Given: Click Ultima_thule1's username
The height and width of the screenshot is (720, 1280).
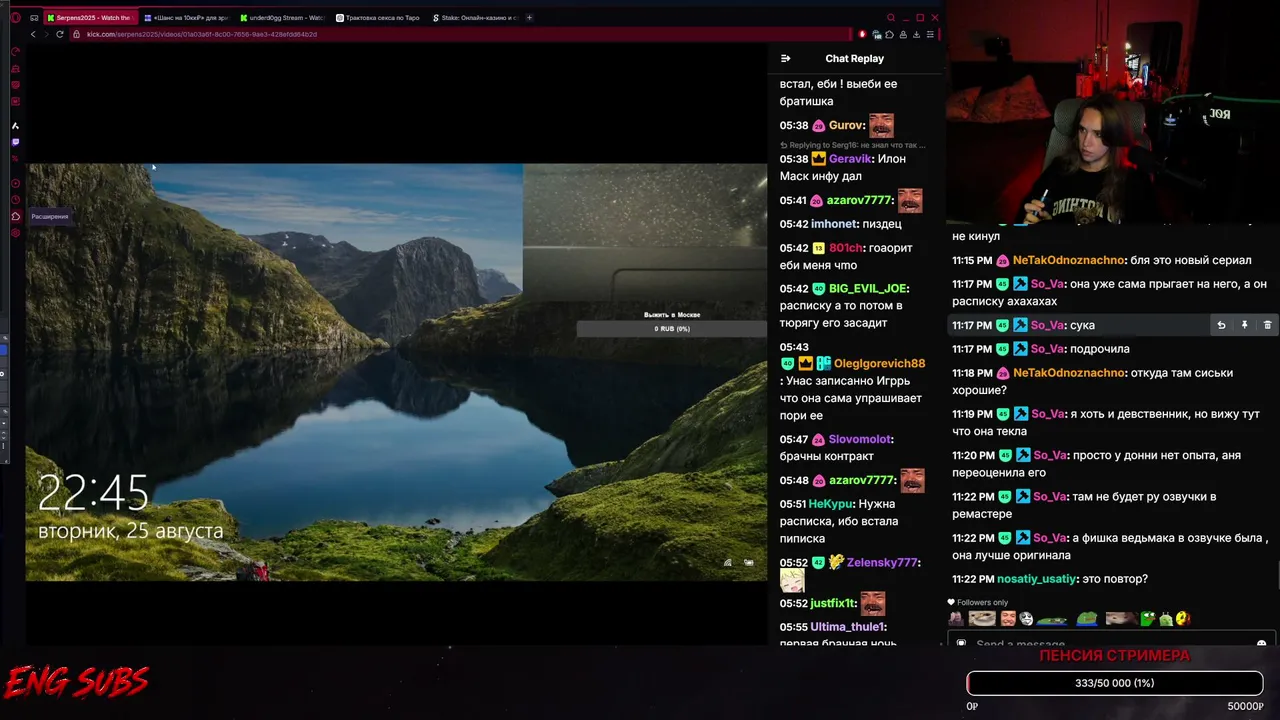Looking at the screenshot, I should pyautogui.click(x=848, y=627).
